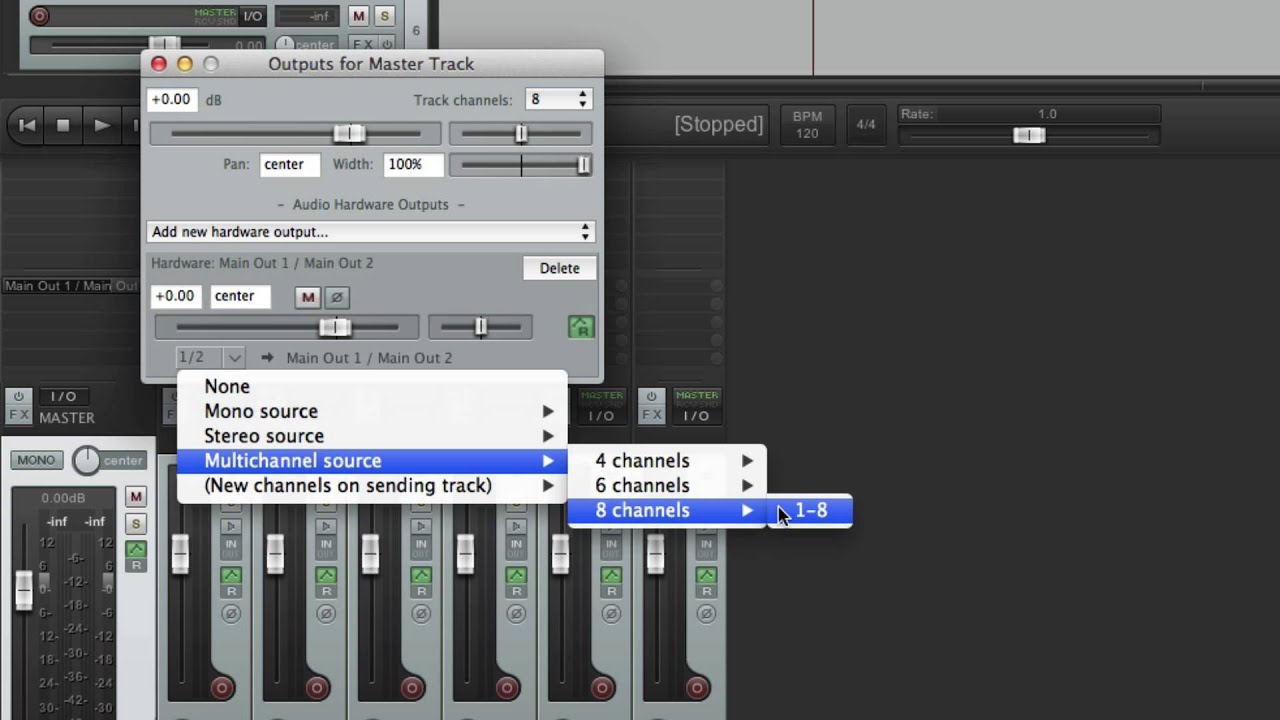Open FX chain on the top track

click(363, 45)
